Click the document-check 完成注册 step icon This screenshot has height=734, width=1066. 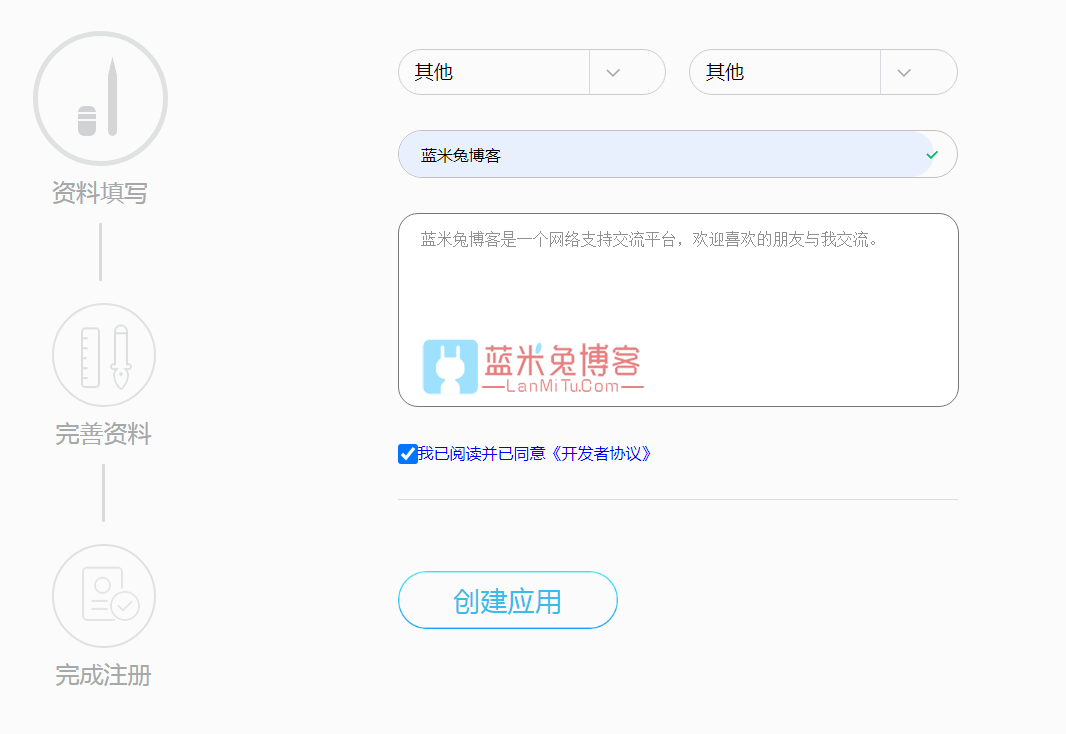(104, 596)
